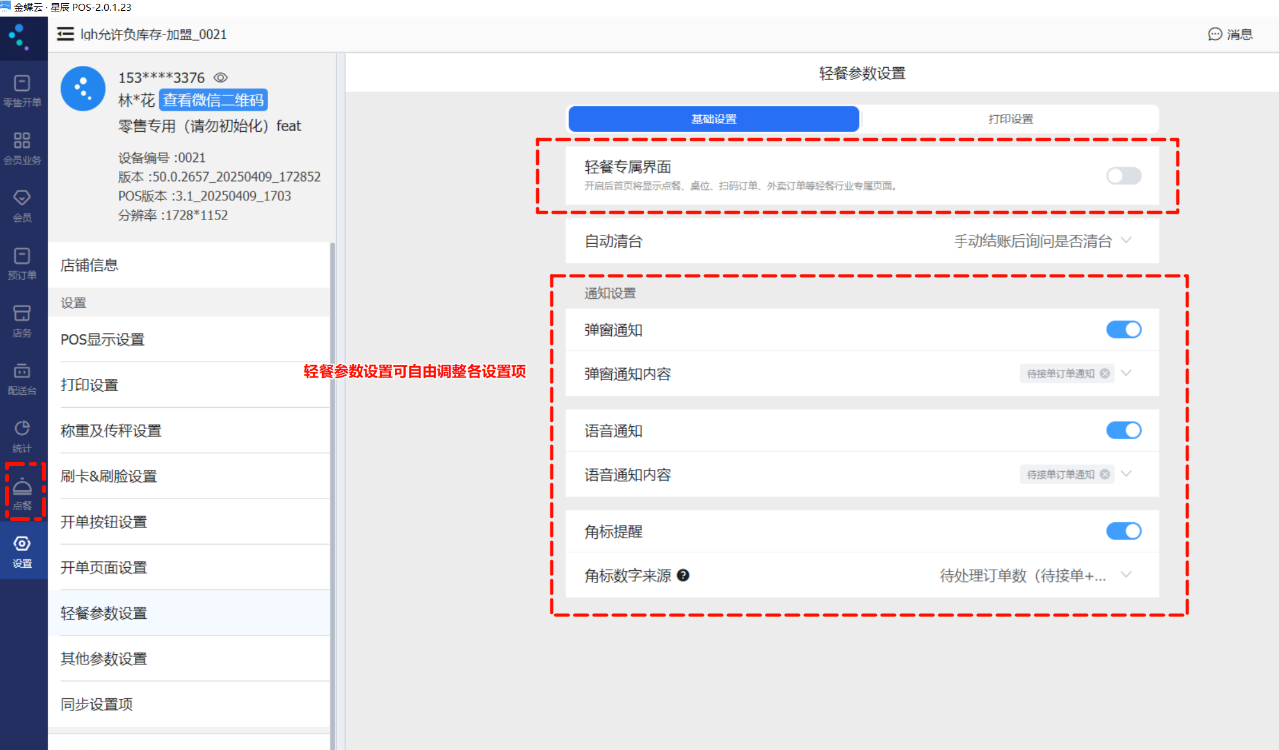Open 零售开单 in the left sidebar
Viewport: 1279px width, 750px height.
(22, 90)
